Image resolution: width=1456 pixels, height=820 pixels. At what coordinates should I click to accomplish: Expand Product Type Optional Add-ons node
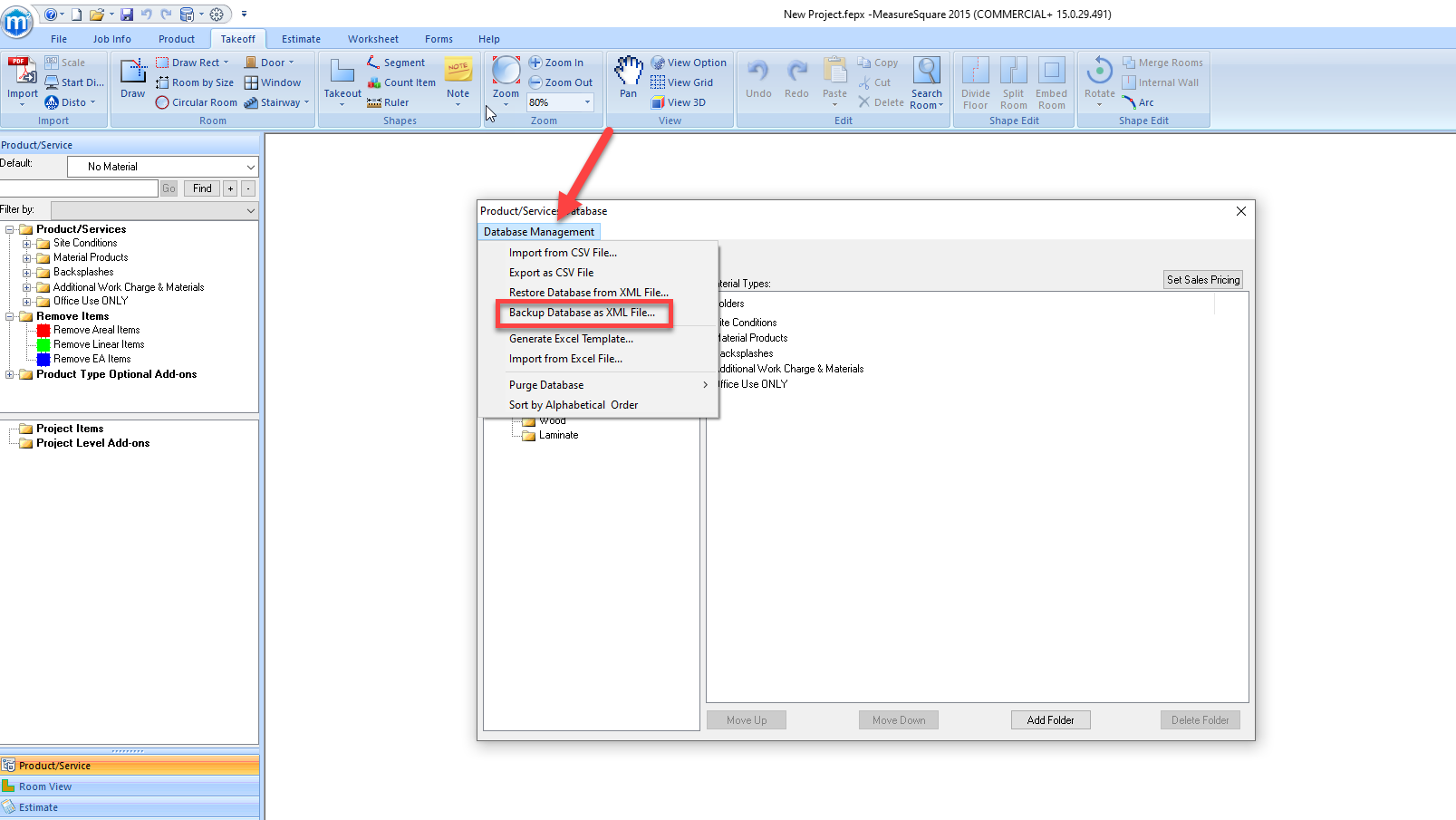coord(10,374)
